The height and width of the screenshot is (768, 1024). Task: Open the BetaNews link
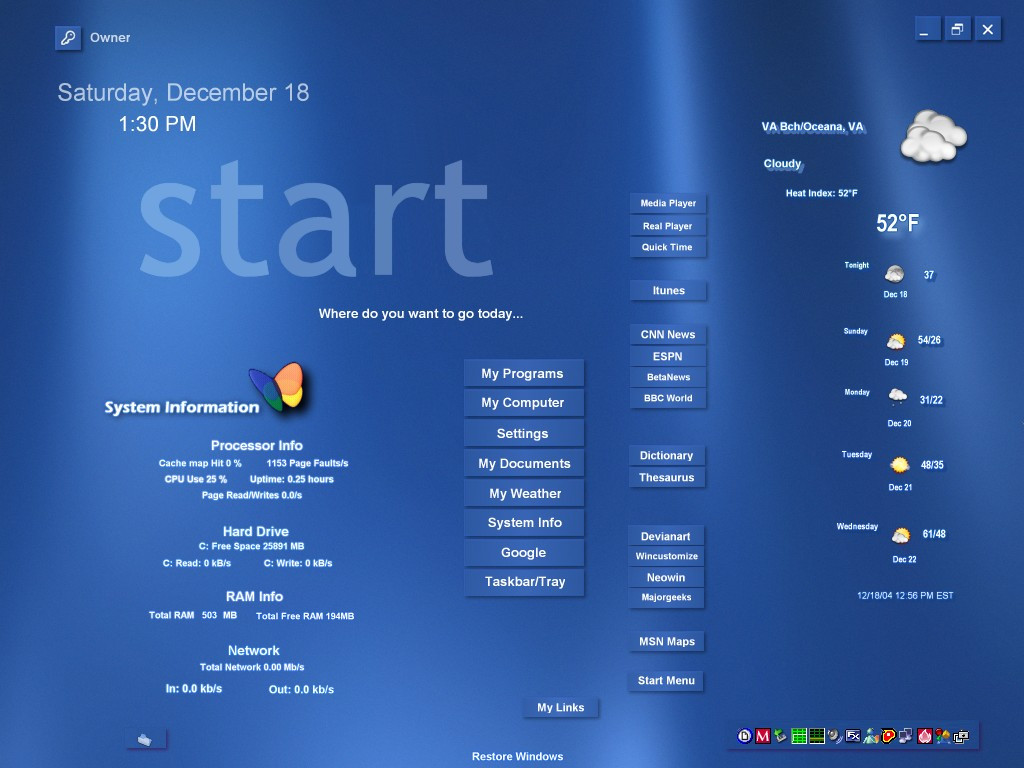[x=668, y=377]
